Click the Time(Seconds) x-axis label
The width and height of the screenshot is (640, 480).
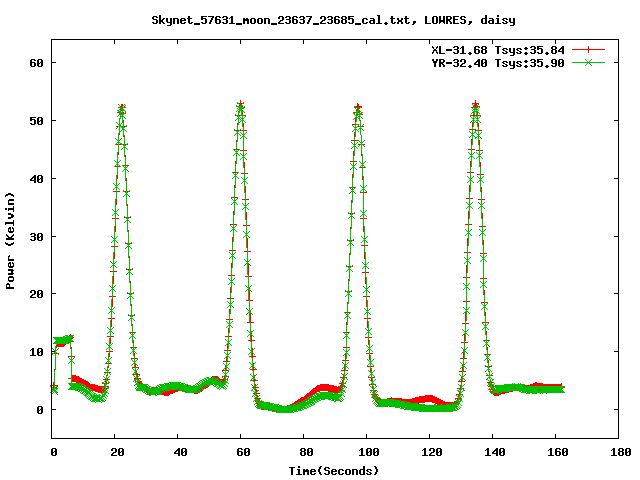pyautogui.click(x=333, y=471)
